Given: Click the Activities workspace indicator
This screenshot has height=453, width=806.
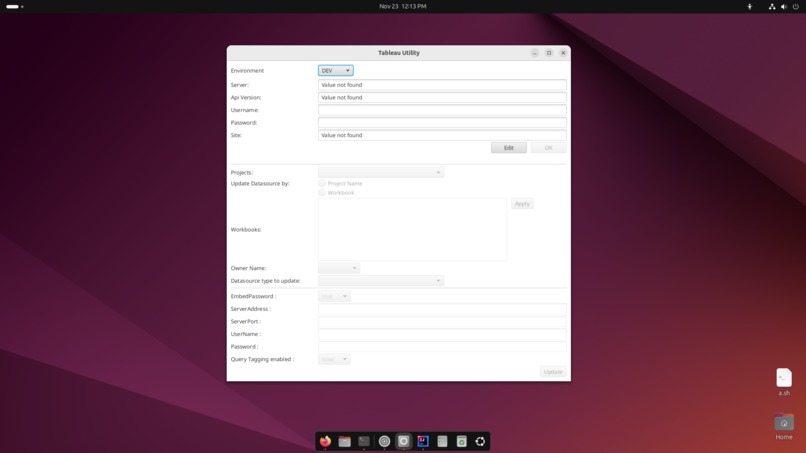Looking at the screenshot, I should click(14, 7).
